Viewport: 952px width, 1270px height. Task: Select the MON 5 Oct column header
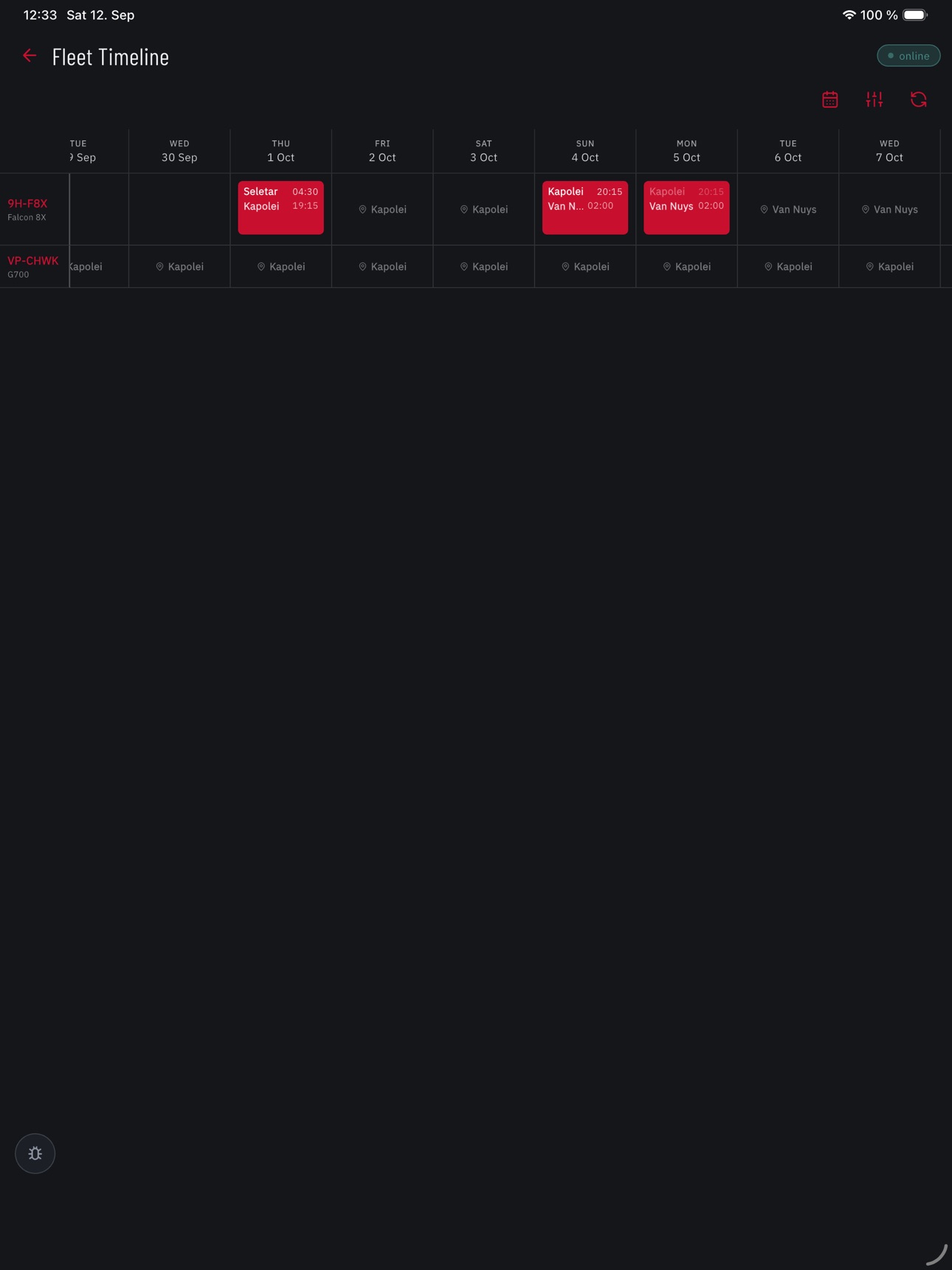click(x=687, y=151)
